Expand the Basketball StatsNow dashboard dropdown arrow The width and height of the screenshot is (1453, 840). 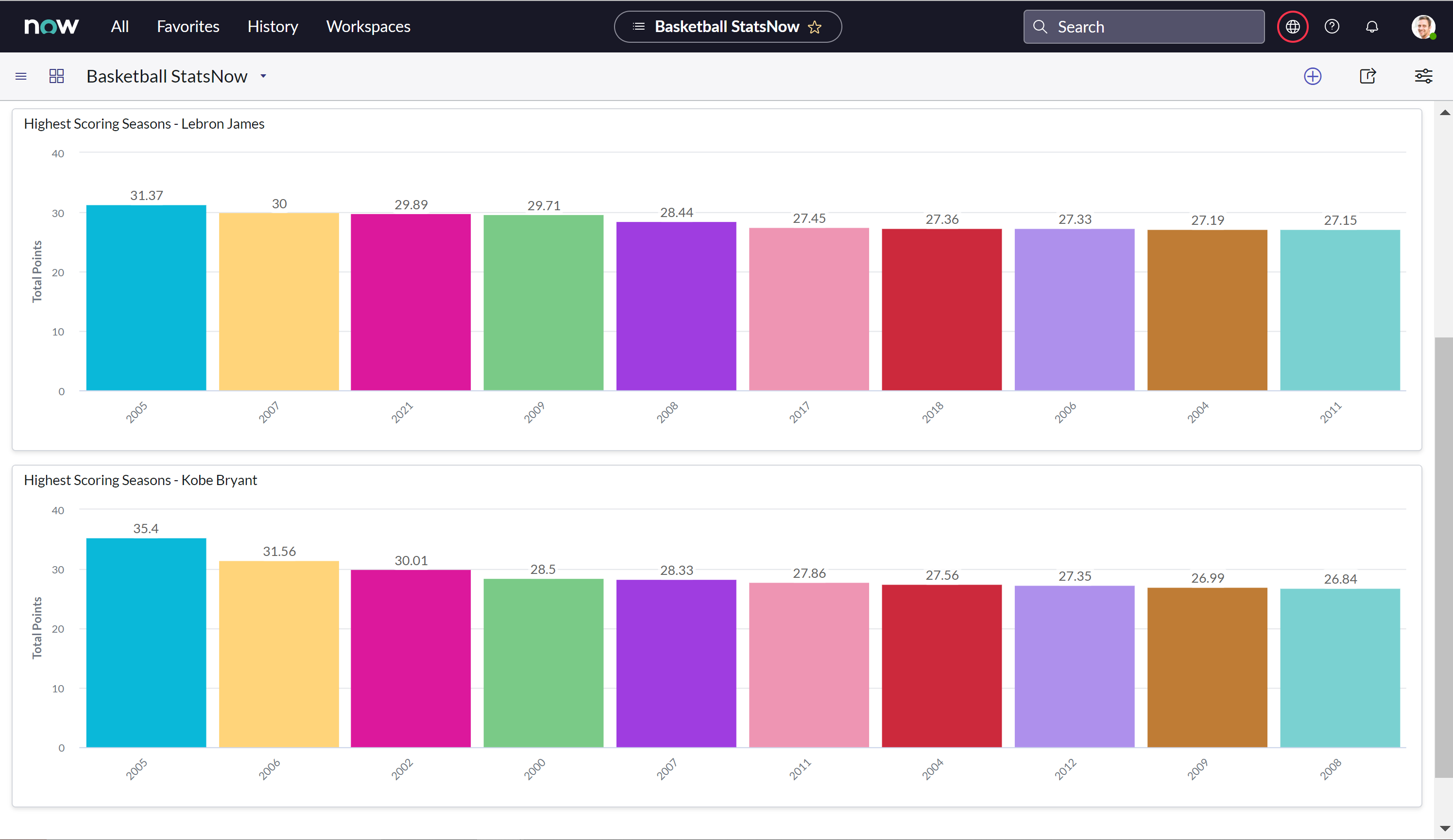click(x=263, y=76)
